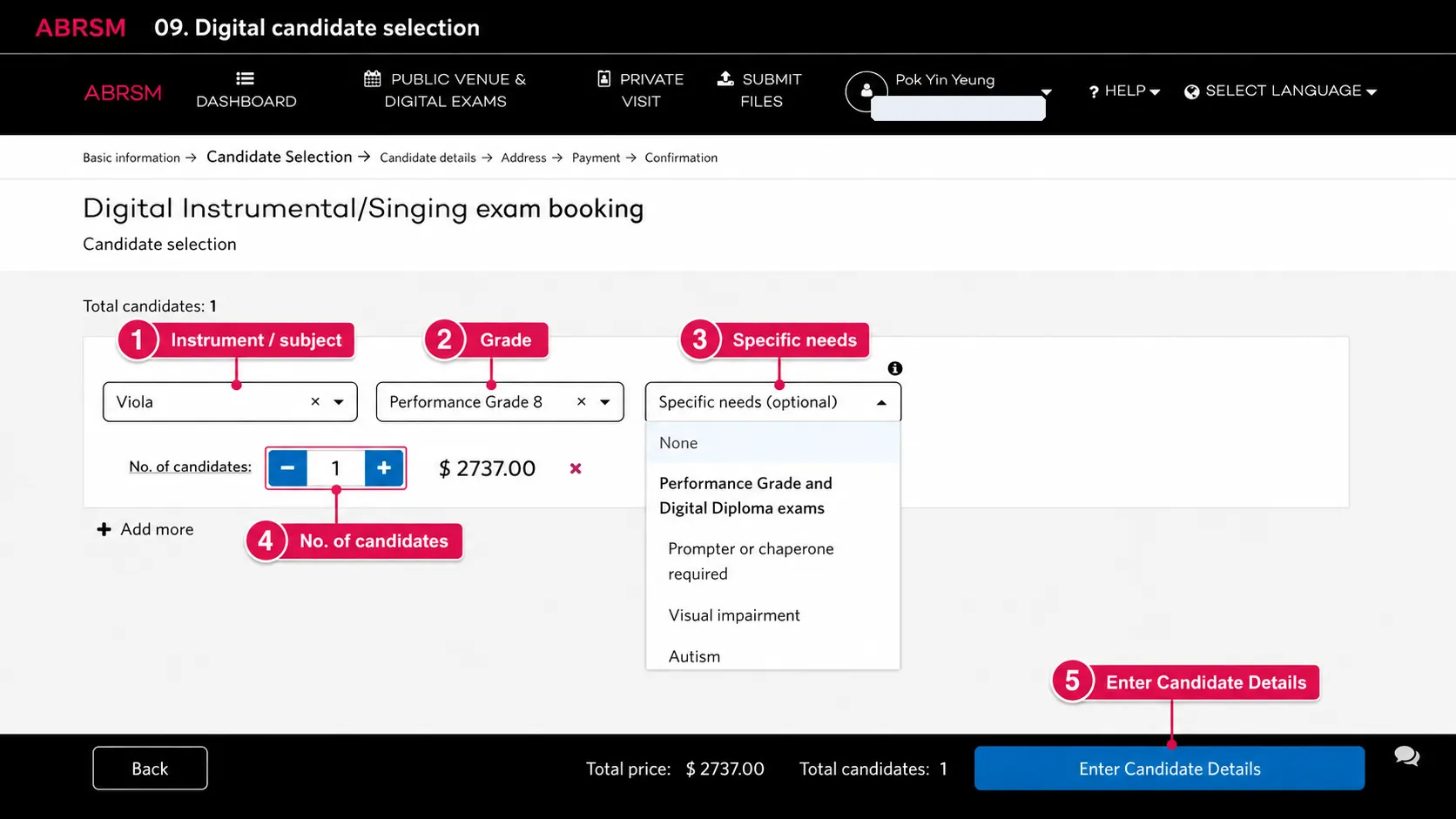The width and height of the screenshot is (1456, 819).
Task: Click the Back button
Action: coord(150,769)
